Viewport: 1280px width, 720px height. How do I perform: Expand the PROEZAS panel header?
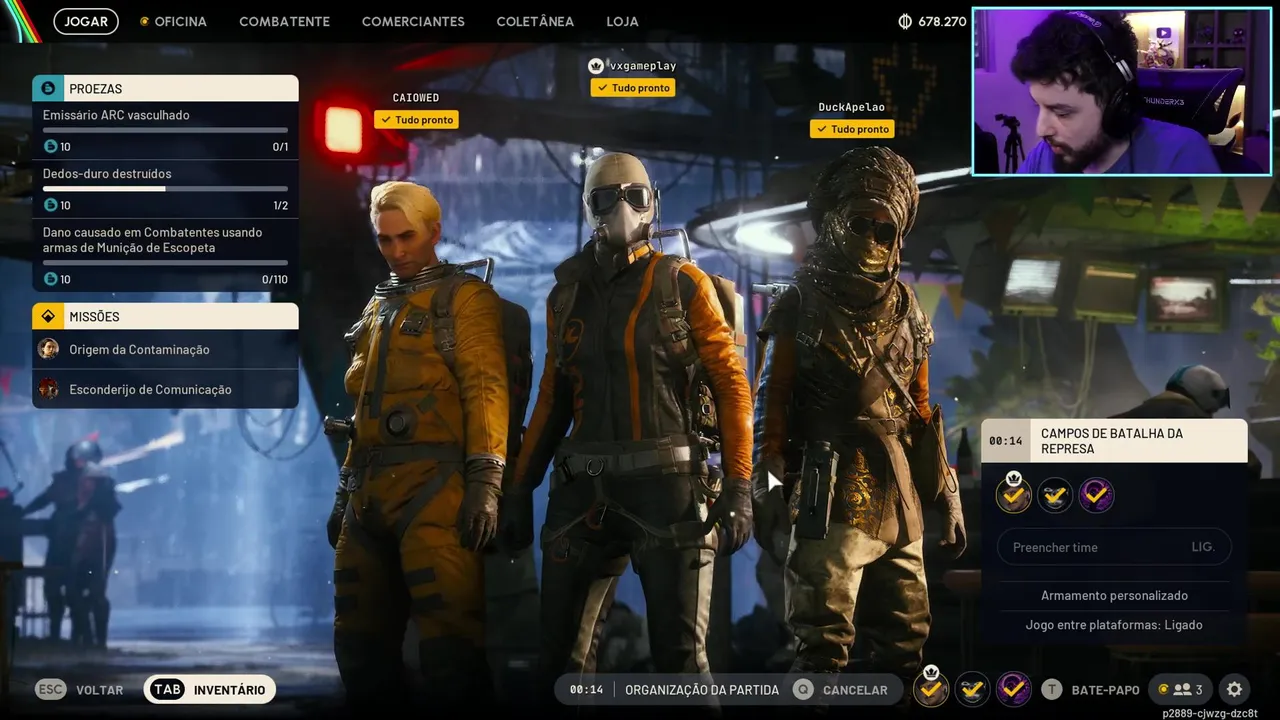165,89
